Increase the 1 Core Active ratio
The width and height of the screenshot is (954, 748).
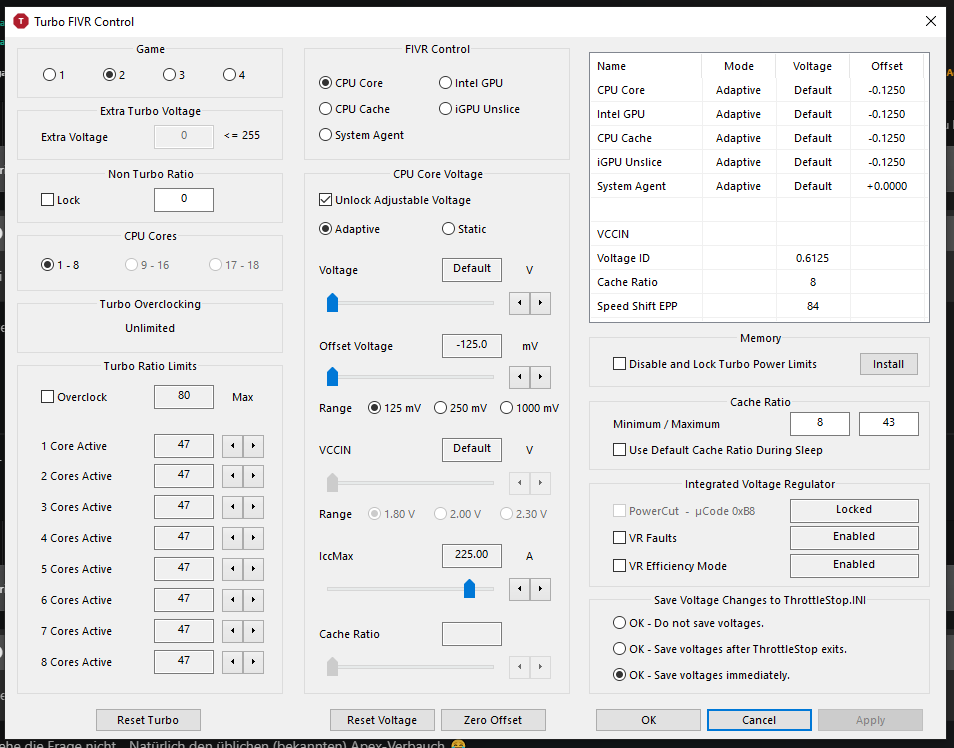point(253,446)
